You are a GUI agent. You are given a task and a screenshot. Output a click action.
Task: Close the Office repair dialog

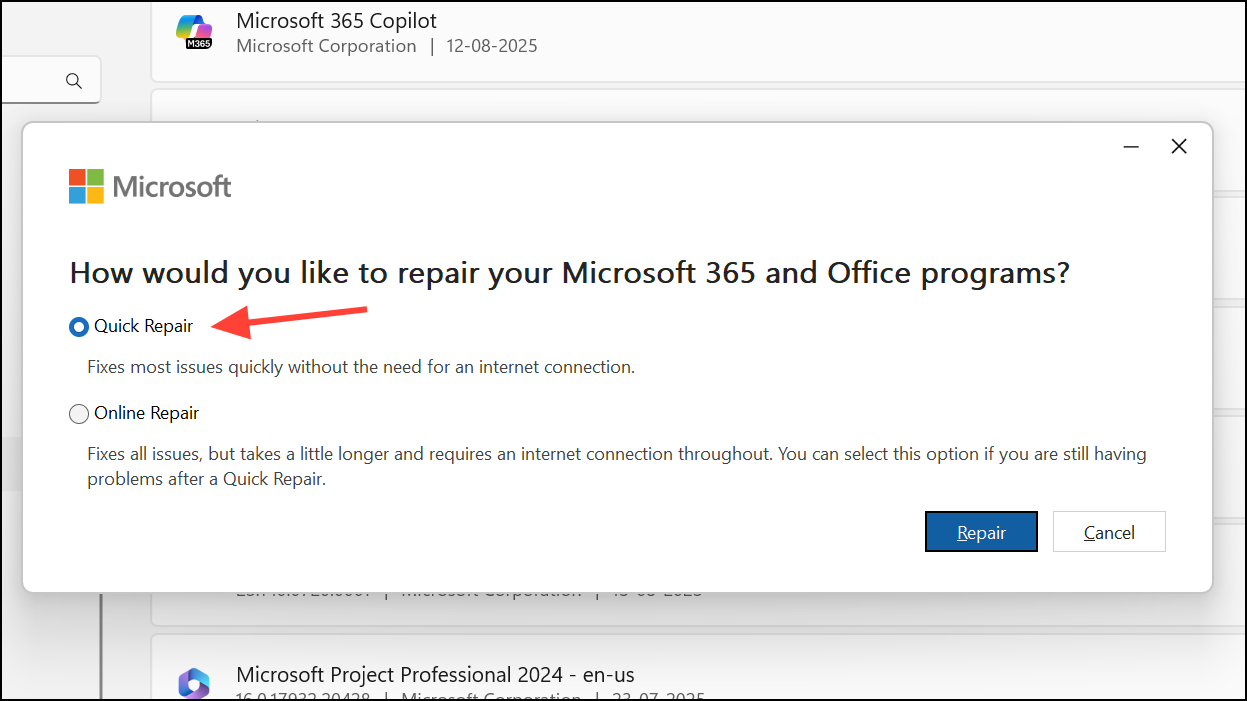click(1179, 147)
